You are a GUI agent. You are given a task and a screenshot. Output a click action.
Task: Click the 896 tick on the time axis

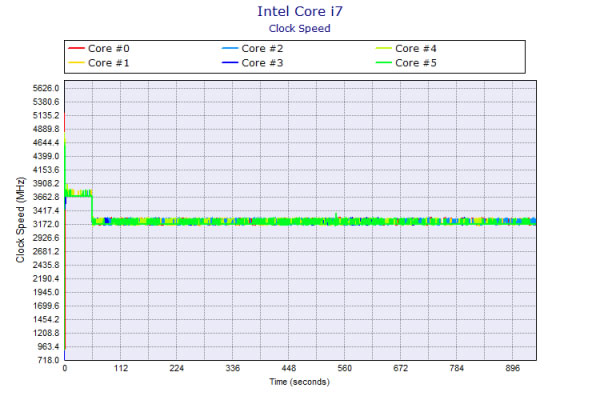[513, 368]
